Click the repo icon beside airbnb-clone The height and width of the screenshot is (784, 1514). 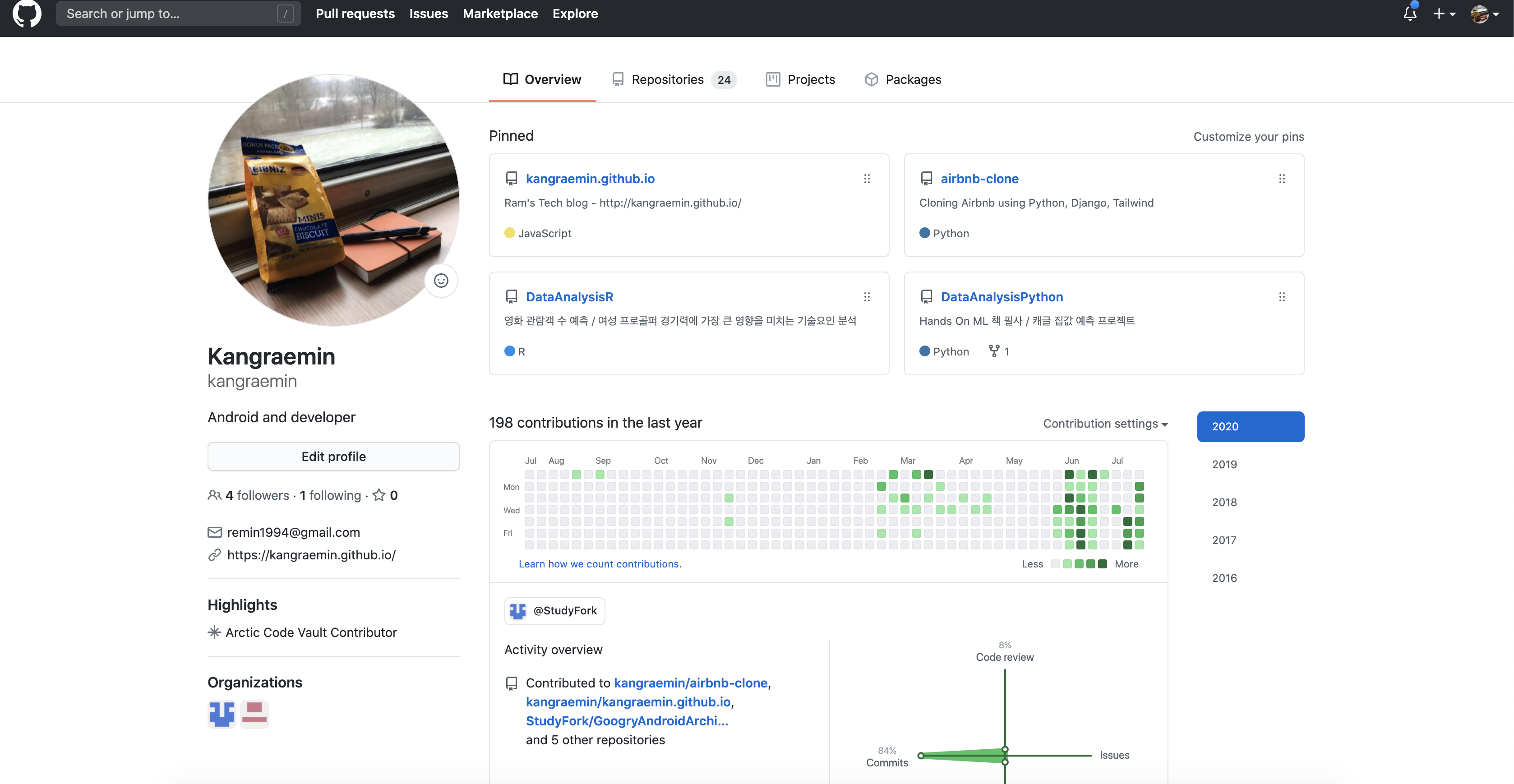click(x=926, y=179)
